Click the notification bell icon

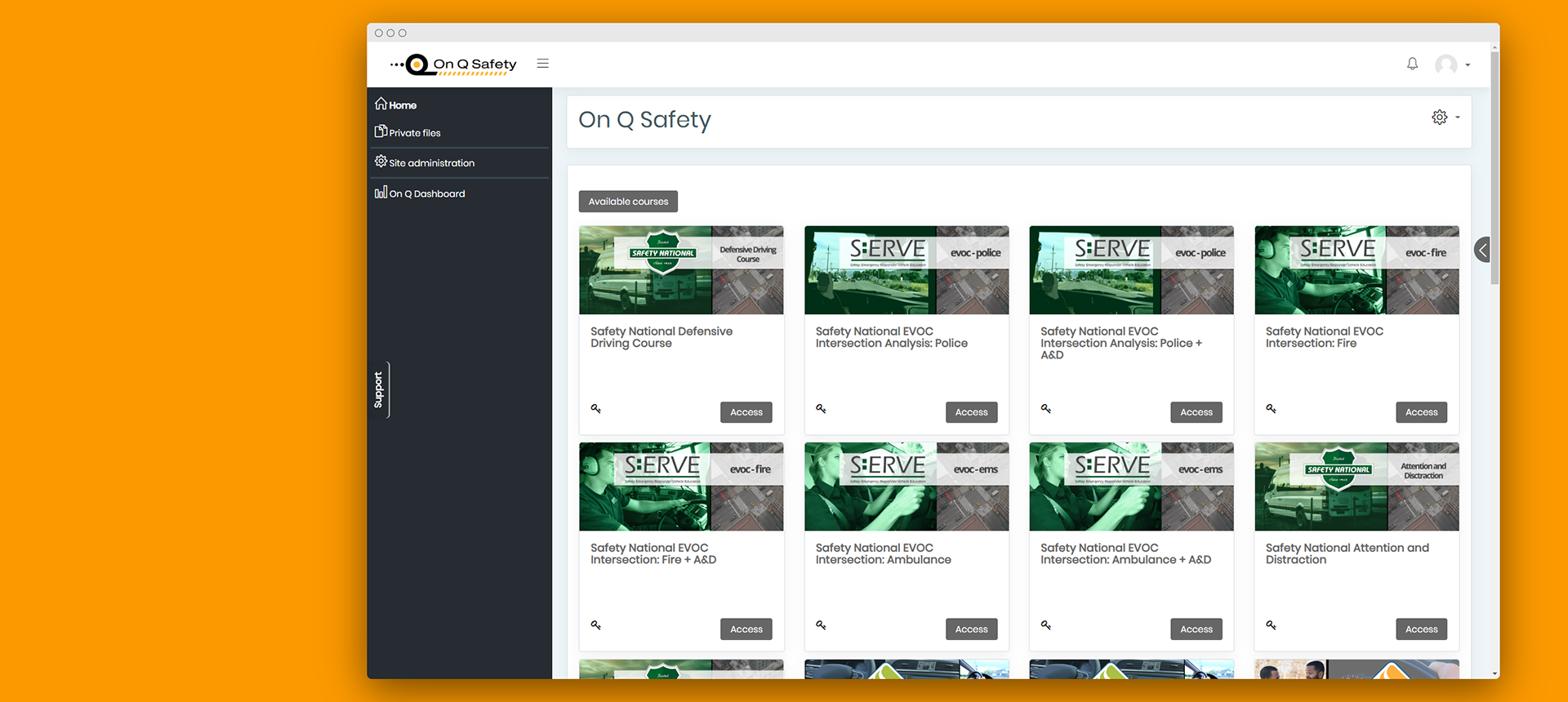[1412, 64]
